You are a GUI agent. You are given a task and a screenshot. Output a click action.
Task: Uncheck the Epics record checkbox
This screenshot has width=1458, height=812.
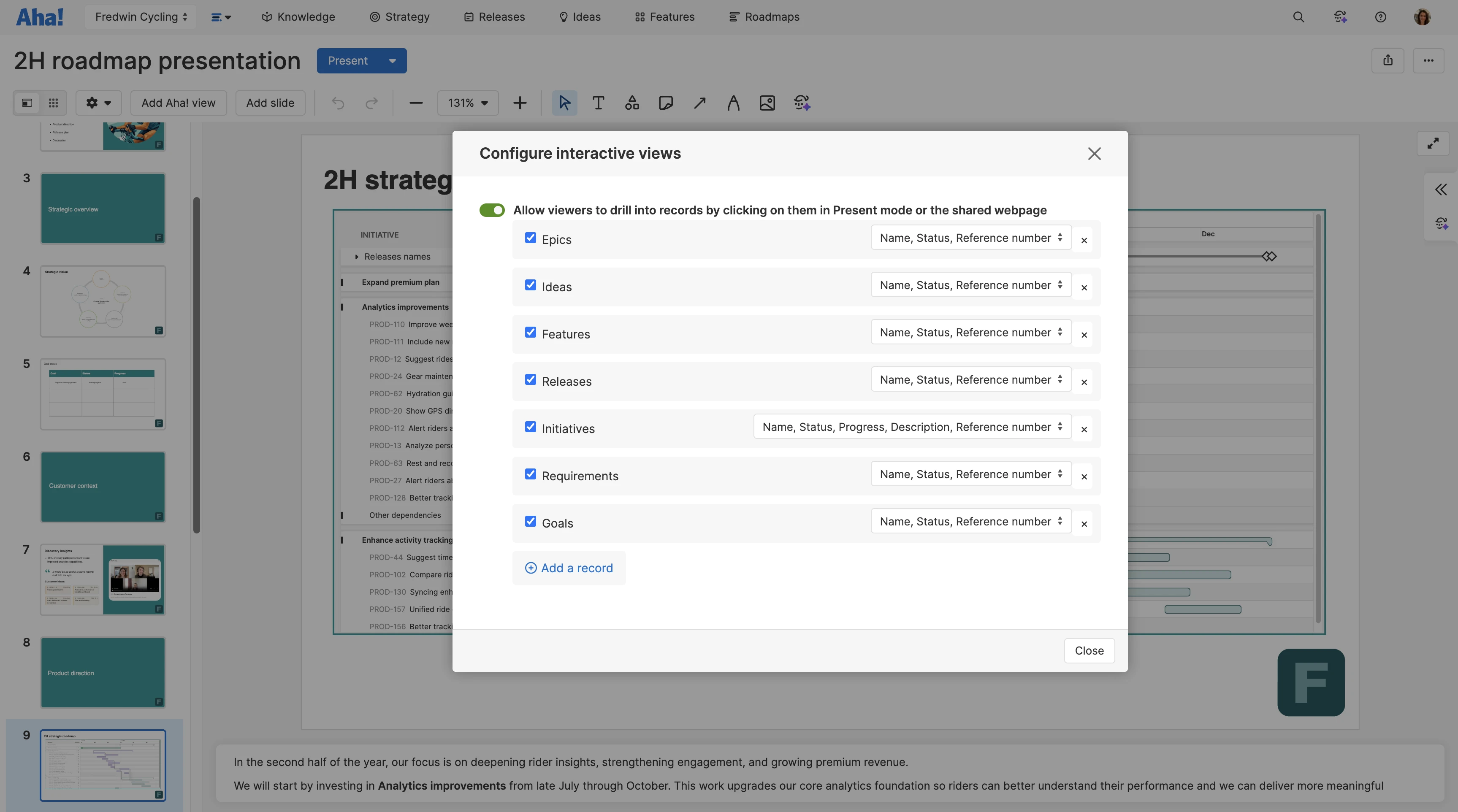tap(530, 238)
